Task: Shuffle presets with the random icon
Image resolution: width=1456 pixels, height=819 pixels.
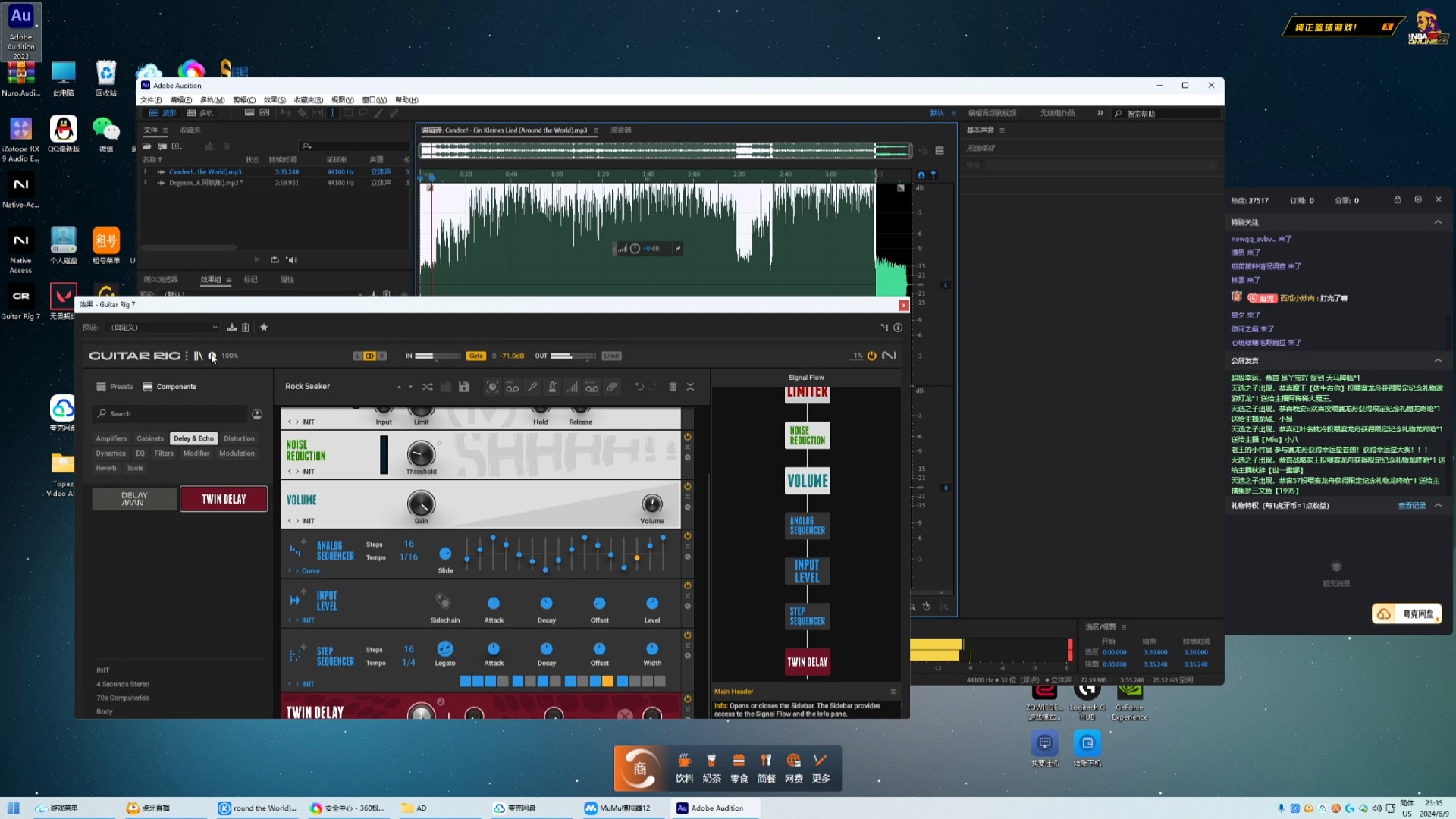Action: click(428, 387)
